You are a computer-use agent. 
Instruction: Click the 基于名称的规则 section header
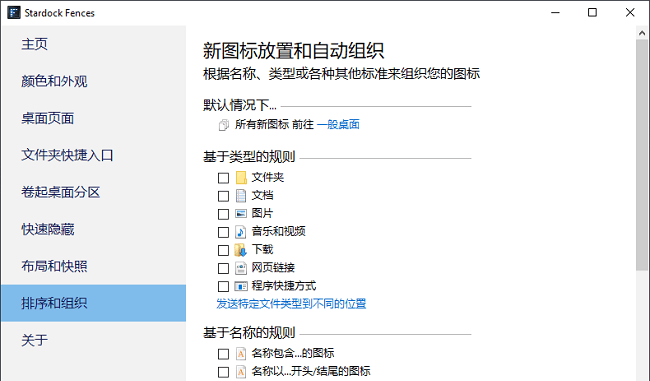tap(249, 333)
